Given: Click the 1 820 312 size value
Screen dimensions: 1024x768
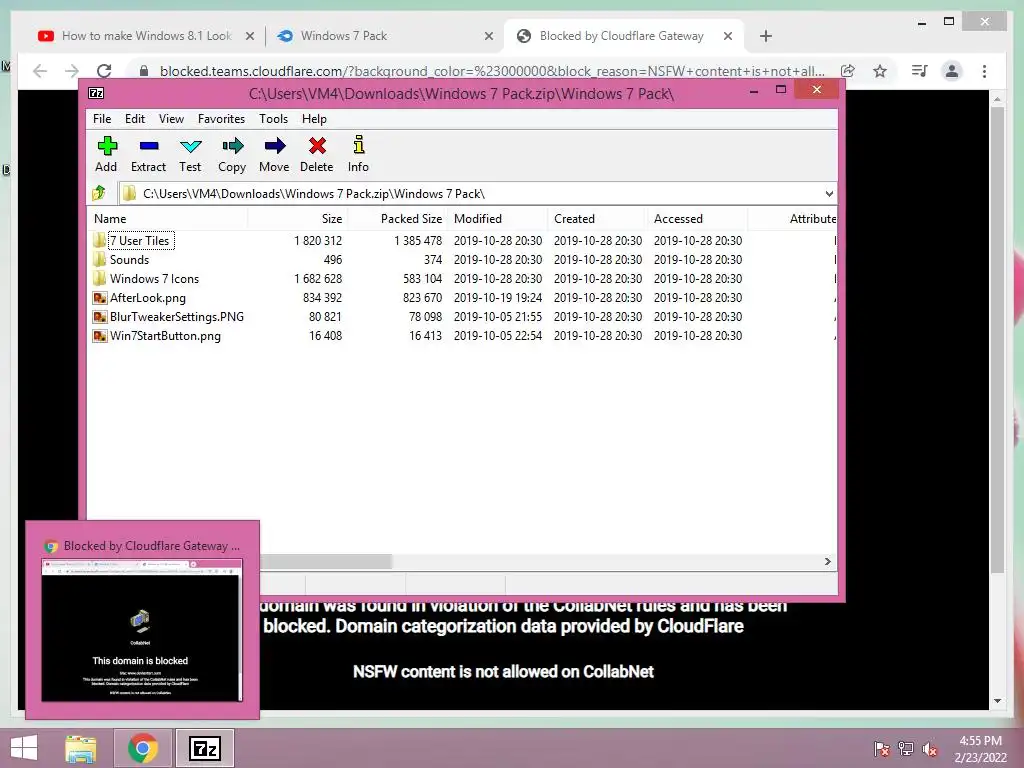Looking at the screenshot, I should pyautogui.click(x=318, y=240).
